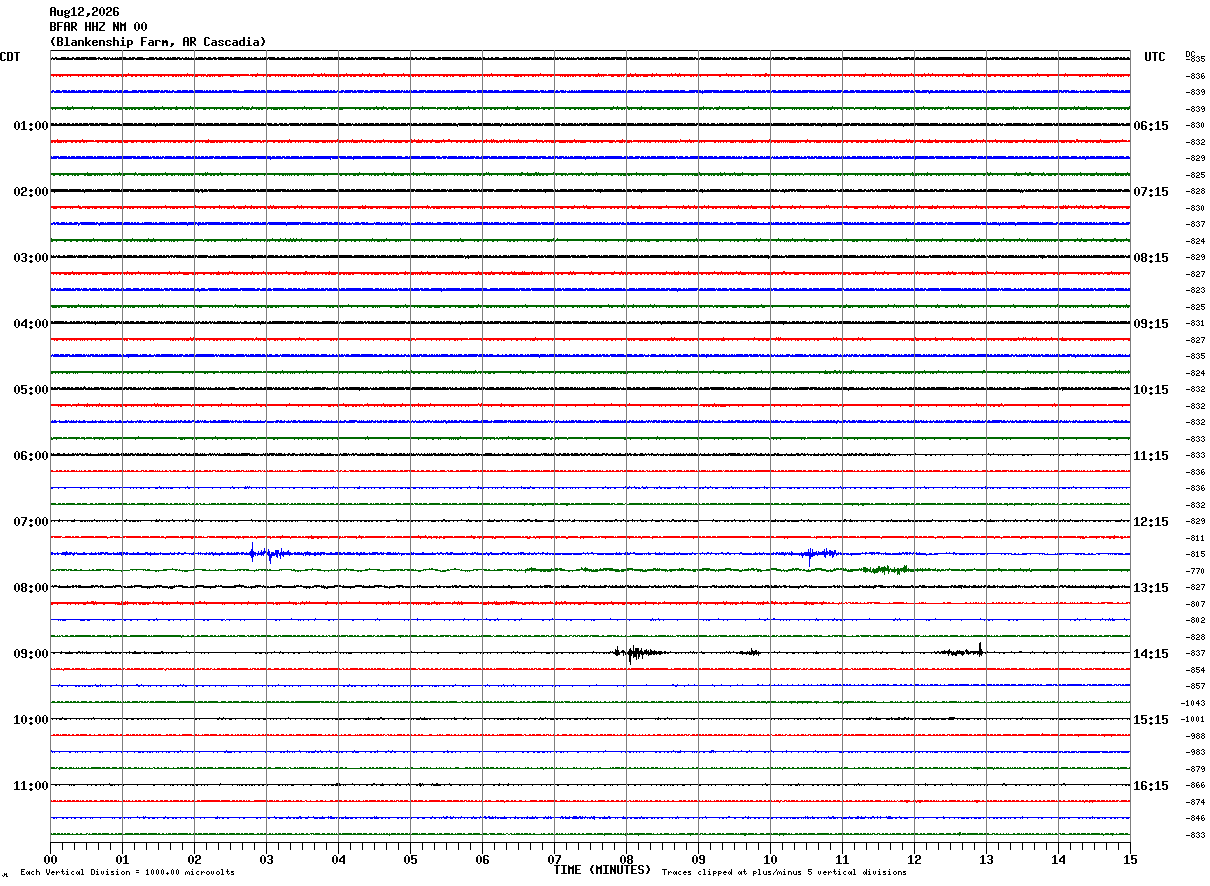This screenshot has height=886, width=1210.
Task: Select the 15 minute label on the x-axis
Action: 1130,859
